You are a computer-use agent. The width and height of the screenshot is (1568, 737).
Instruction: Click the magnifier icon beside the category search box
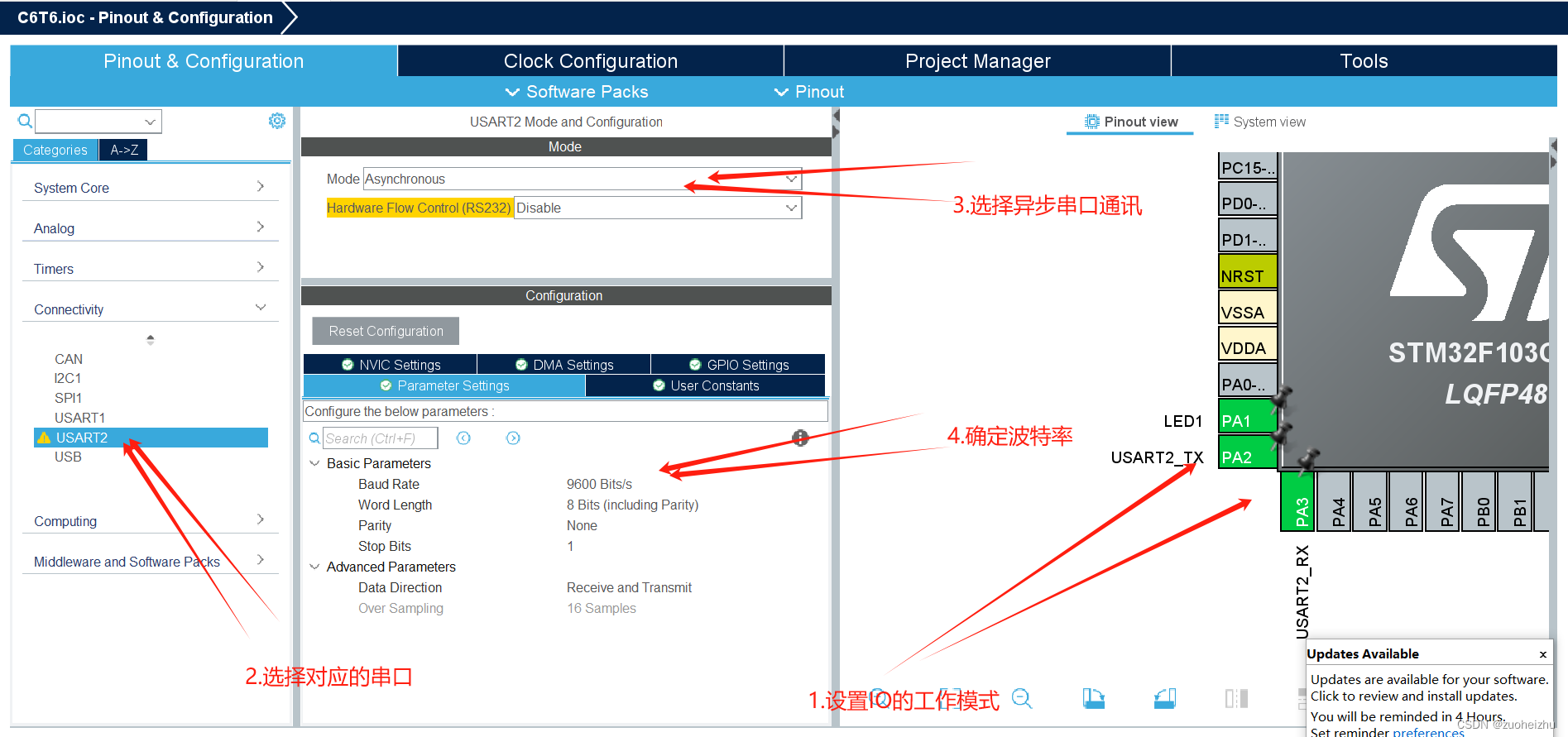[25, 122]
